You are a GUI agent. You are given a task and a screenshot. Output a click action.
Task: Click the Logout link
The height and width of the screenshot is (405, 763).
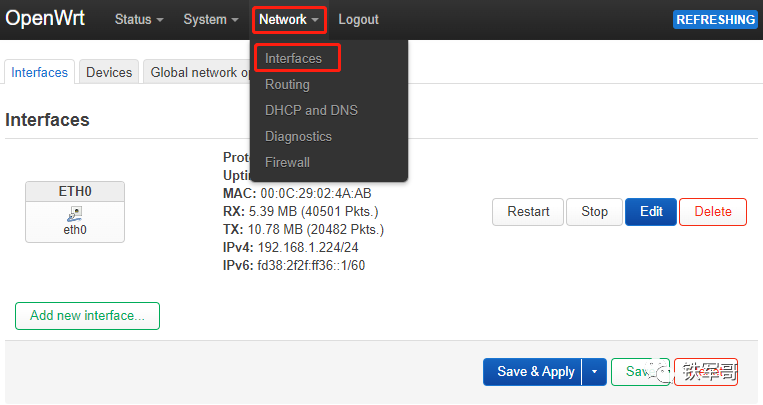point(358,19)
